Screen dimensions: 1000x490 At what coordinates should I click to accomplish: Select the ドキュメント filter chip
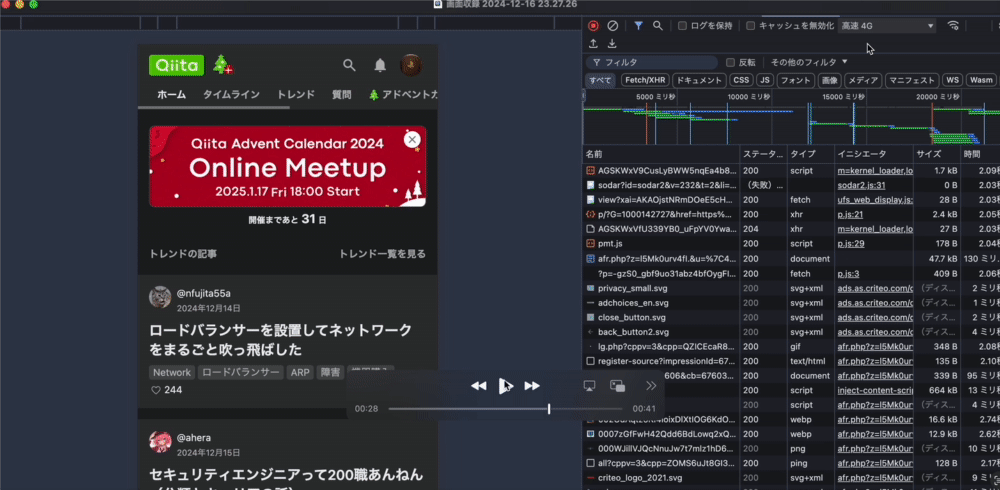pos(699,80)
